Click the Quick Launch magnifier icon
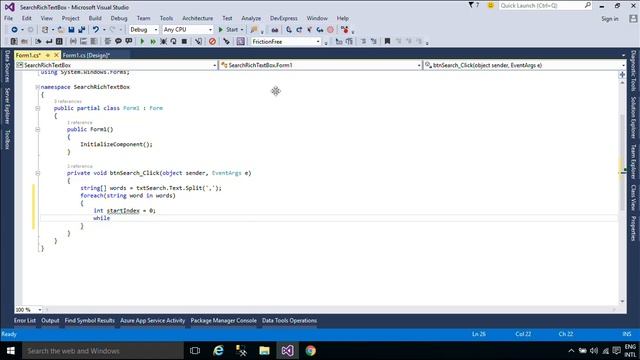The image size is (640, 360). pos(587,5)
